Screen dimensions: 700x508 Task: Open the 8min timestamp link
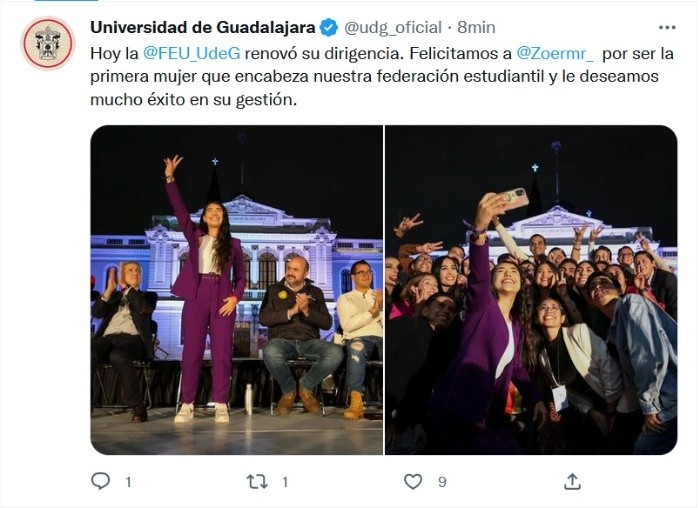point(476,28)
